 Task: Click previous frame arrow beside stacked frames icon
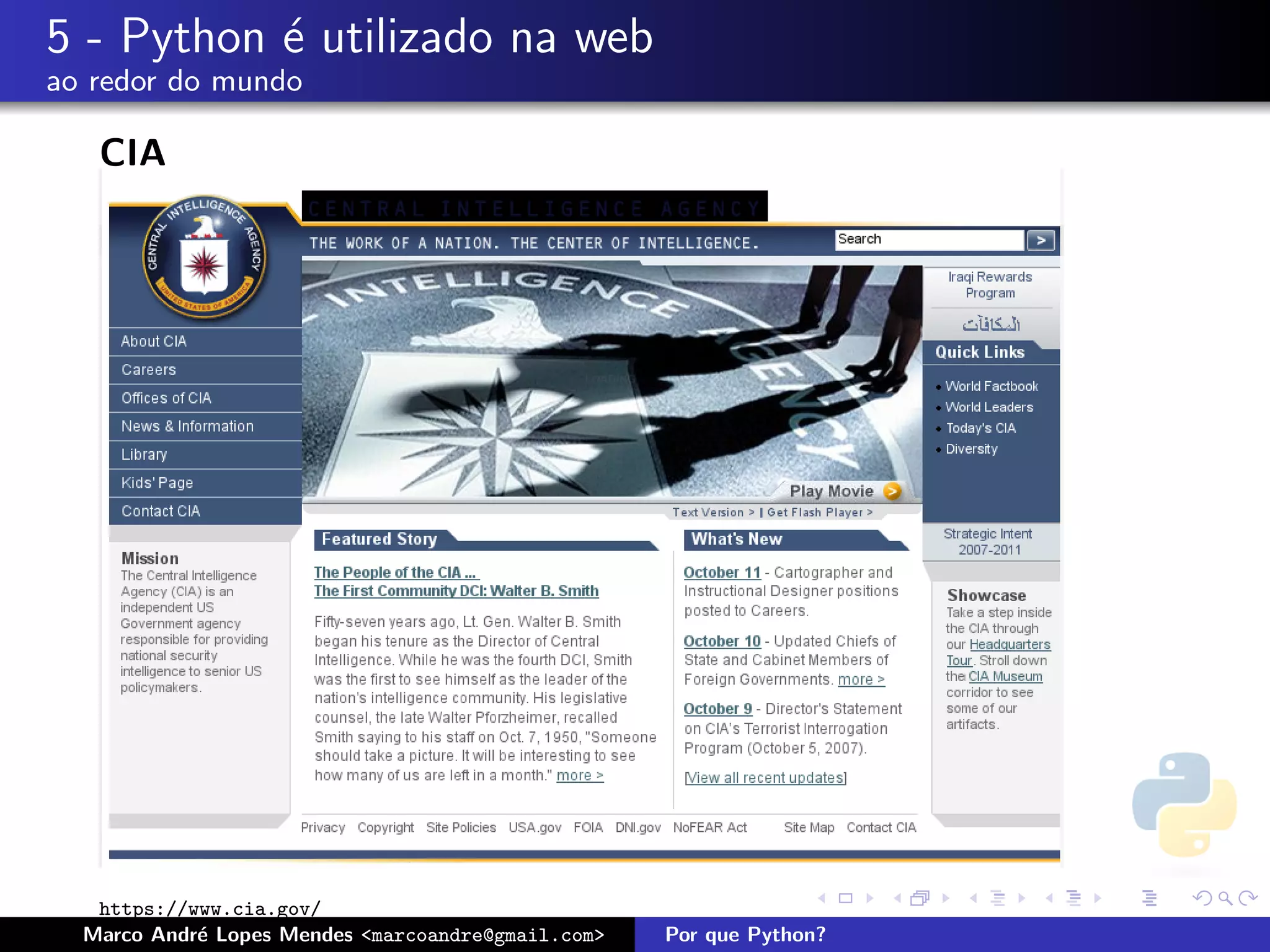[897, 898]
